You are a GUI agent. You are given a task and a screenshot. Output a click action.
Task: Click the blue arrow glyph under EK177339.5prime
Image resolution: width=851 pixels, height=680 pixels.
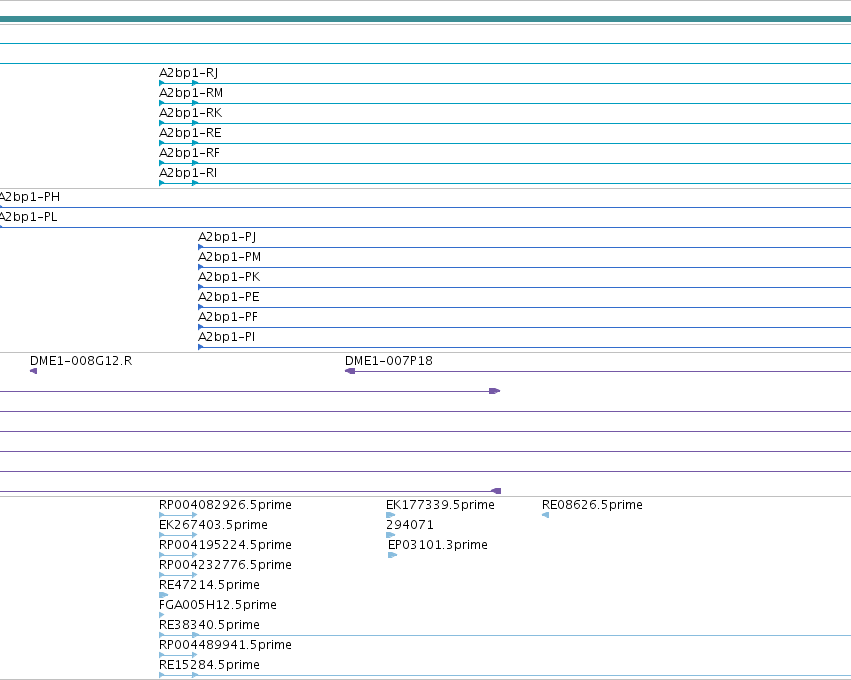390,515
